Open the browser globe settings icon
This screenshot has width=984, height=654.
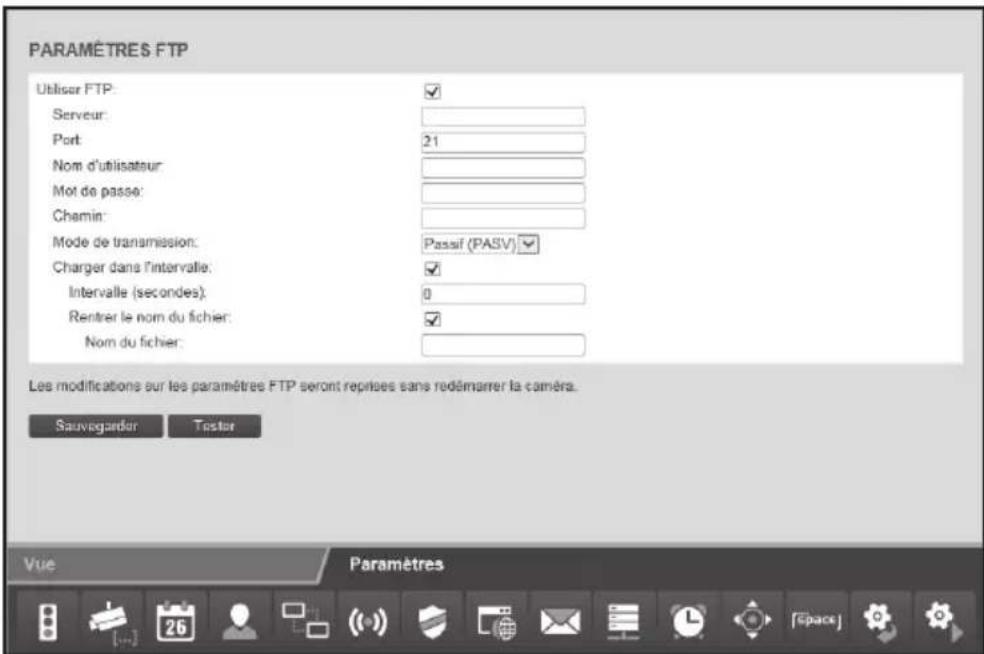(496, 621)
